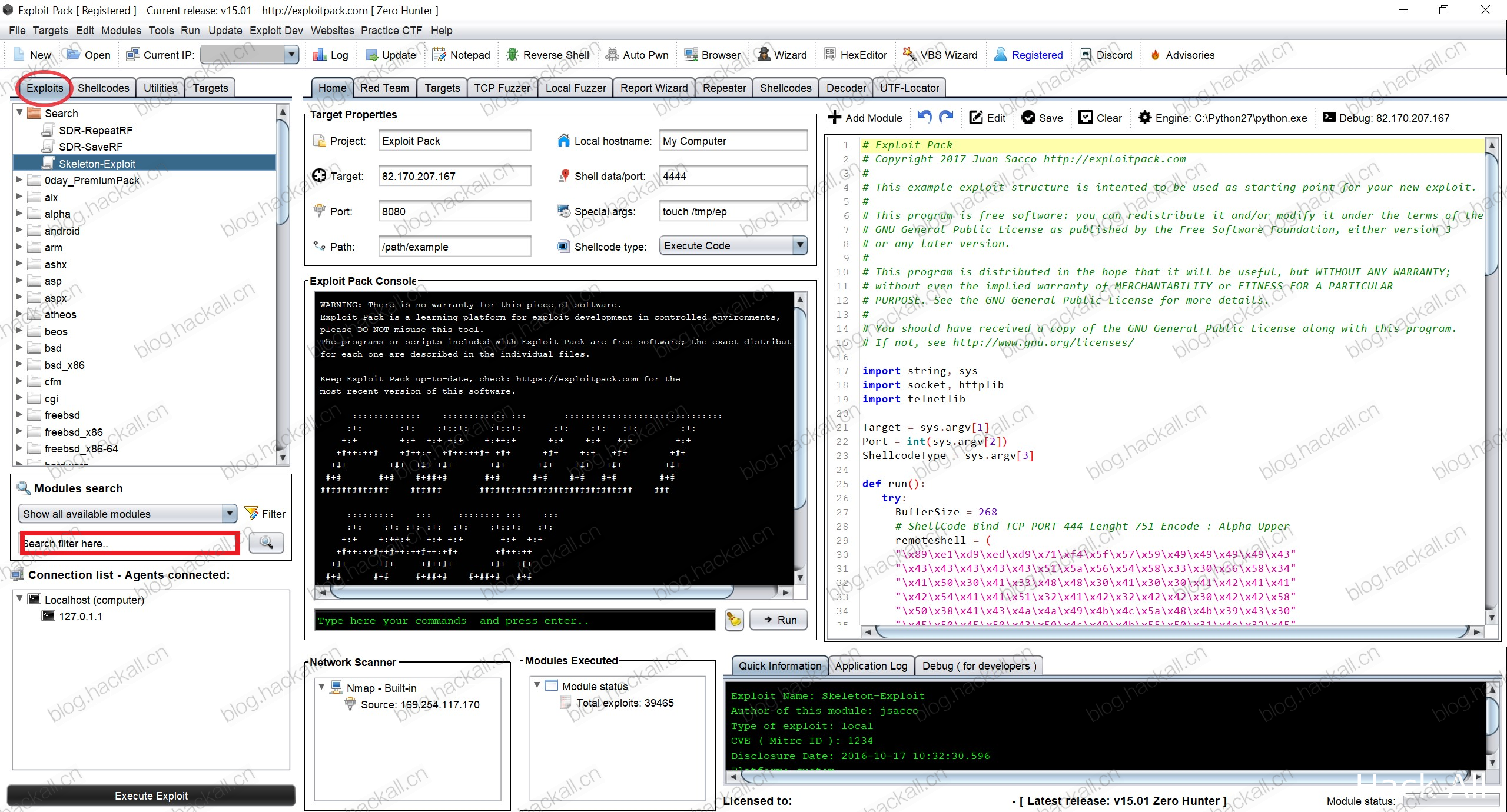Open Show all available modules dropdown

[230, 513]
